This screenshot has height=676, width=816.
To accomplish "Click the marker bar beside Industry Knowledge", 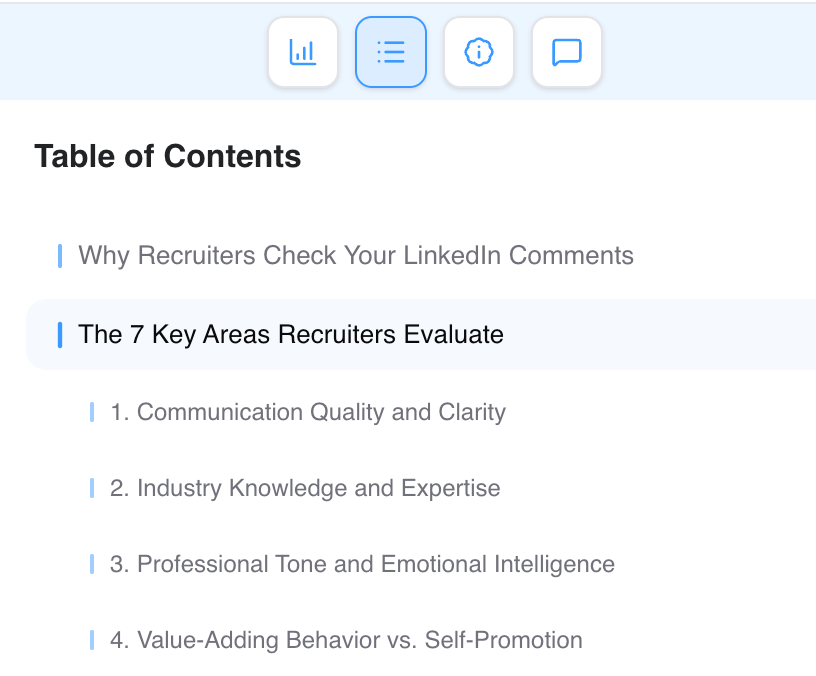I will point(92,488).
